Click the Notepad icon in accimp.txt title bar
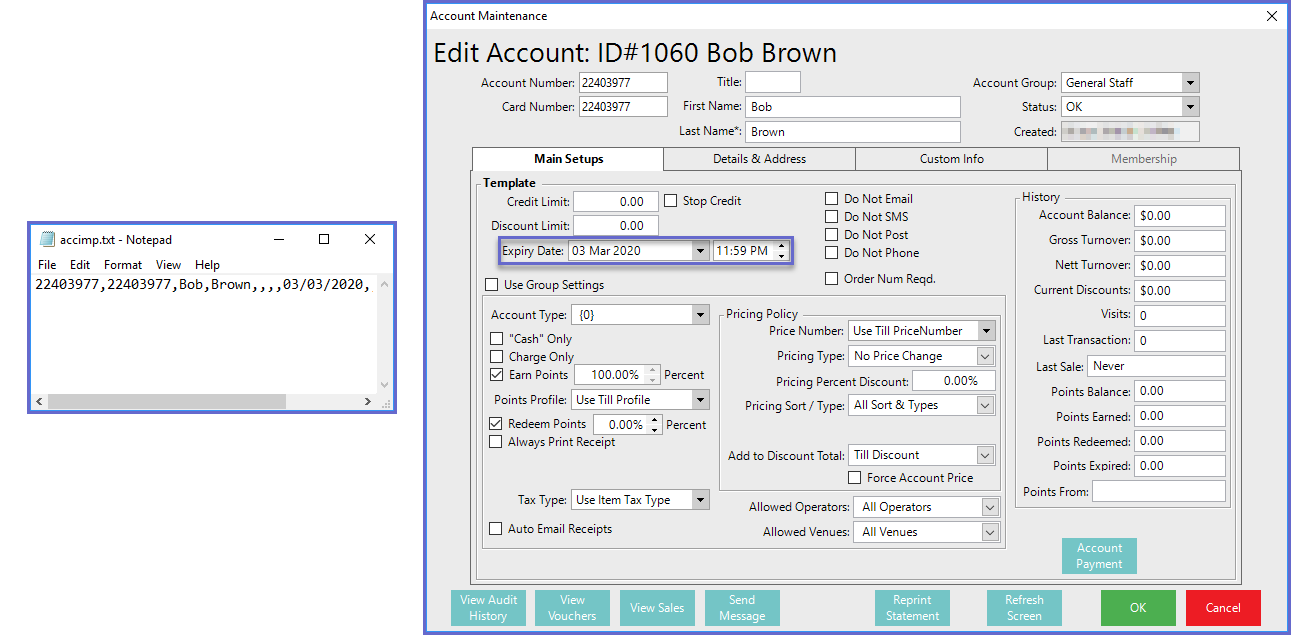 point(46,240)
